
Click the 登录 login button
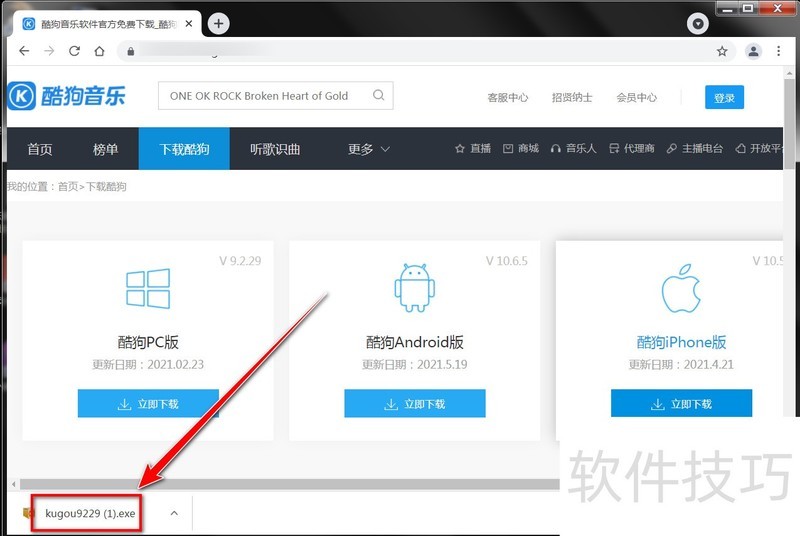724,97
